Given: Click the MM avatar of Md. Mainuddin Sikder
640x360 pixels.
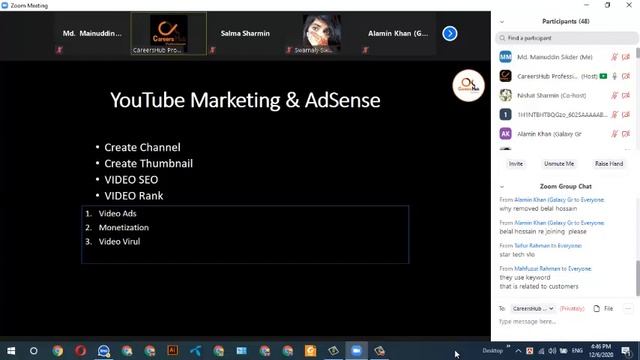Looking at the screenshot, I should point(505,57).
